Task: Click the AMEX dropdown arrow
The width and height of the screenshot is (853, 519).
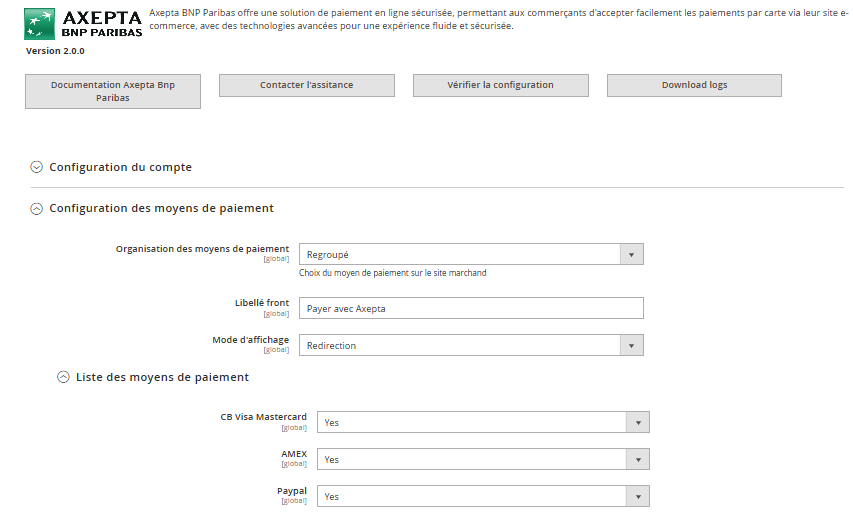Action: 637,460
